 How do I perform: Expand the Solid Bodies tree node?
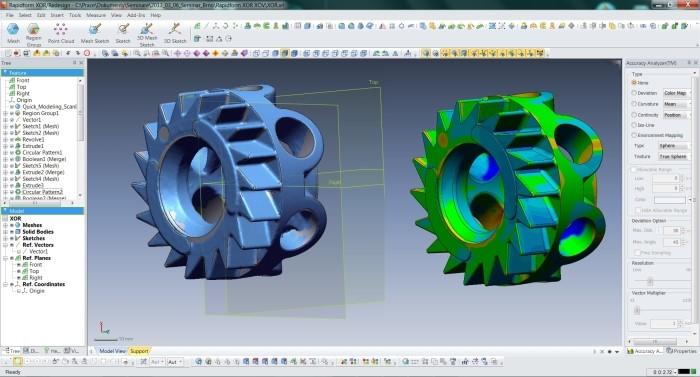tap(5, 232)
